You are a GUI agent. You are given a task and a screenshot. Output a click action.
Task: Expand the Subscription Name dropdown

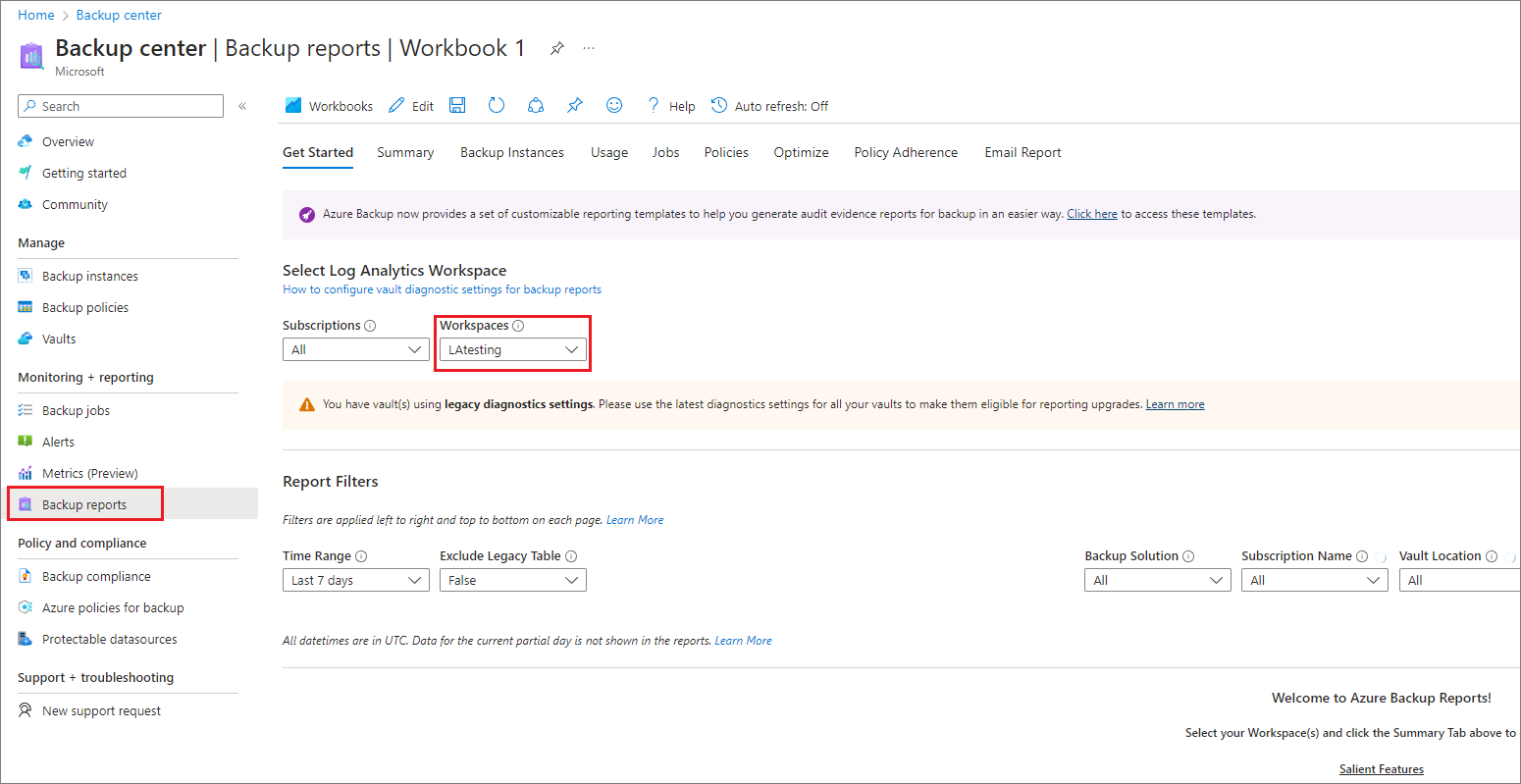[1315, 580]
